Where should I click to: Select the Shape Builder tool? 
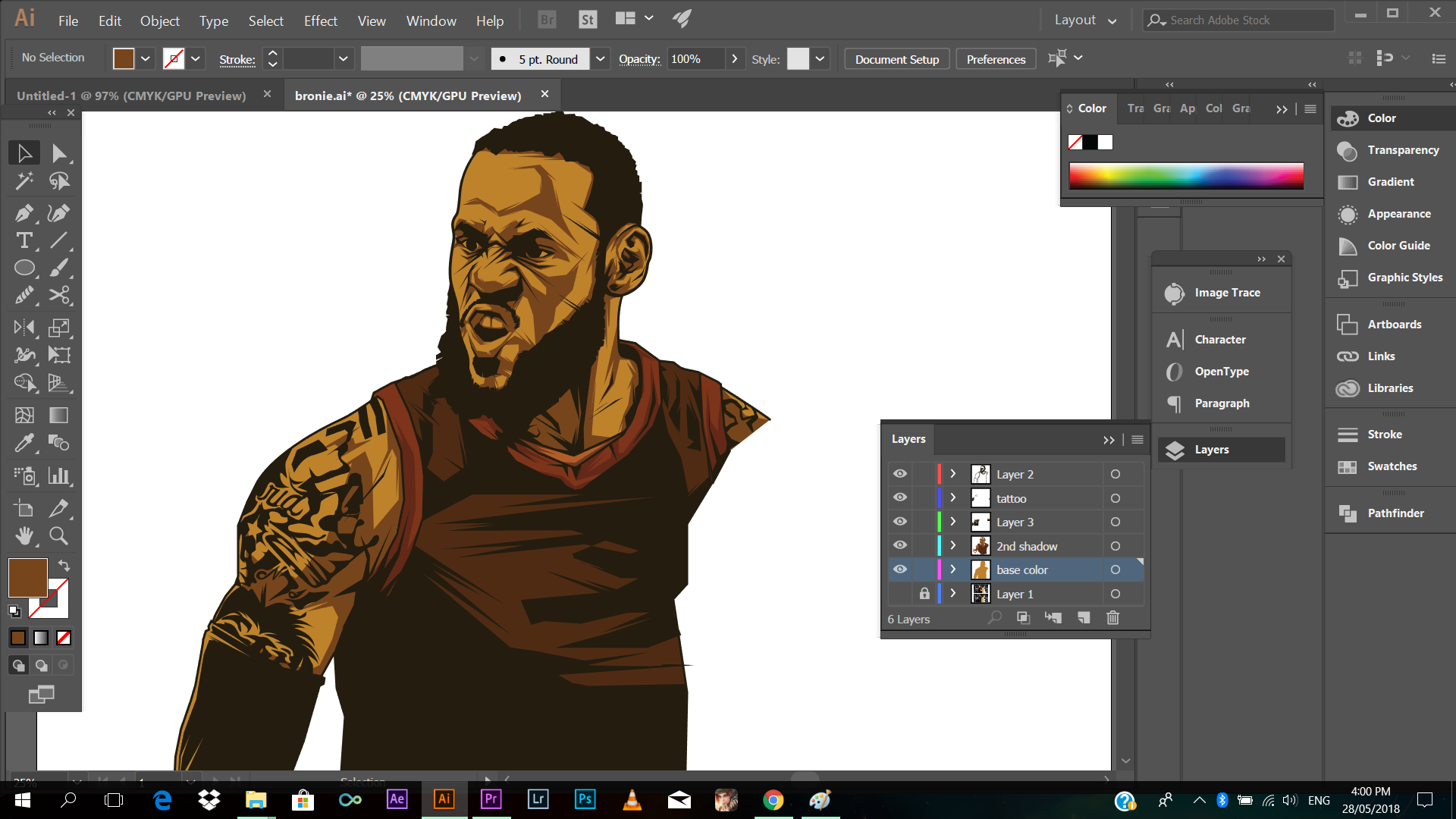coord(24,382)
